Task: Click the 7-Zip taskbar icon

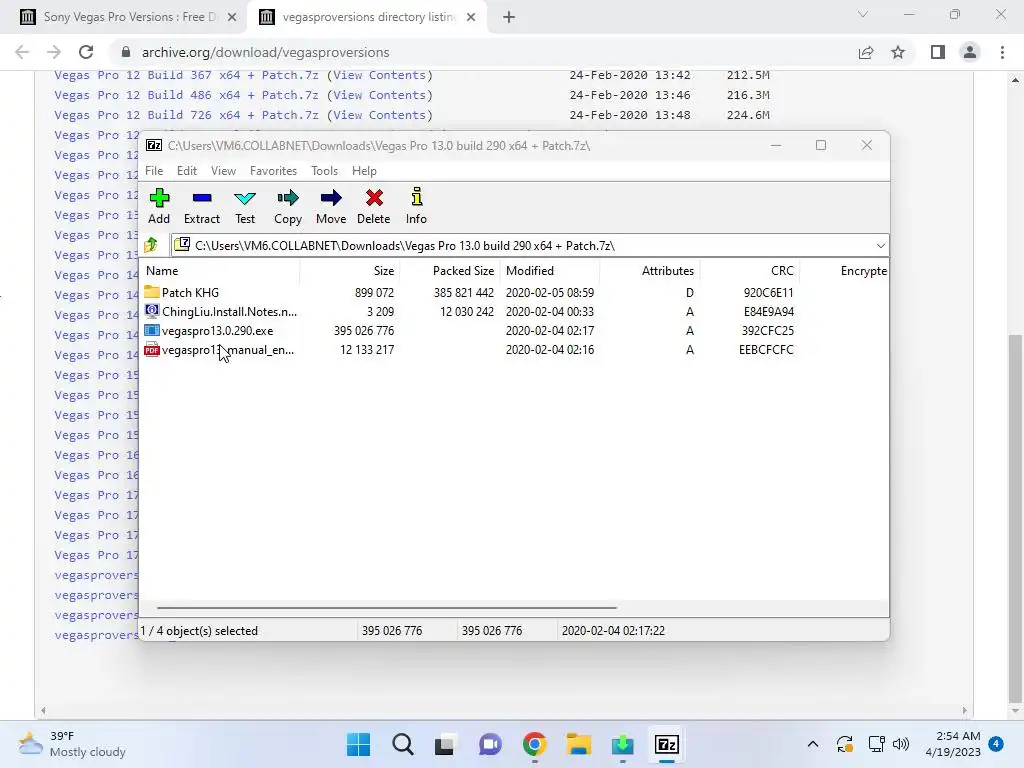Action: 667,744
